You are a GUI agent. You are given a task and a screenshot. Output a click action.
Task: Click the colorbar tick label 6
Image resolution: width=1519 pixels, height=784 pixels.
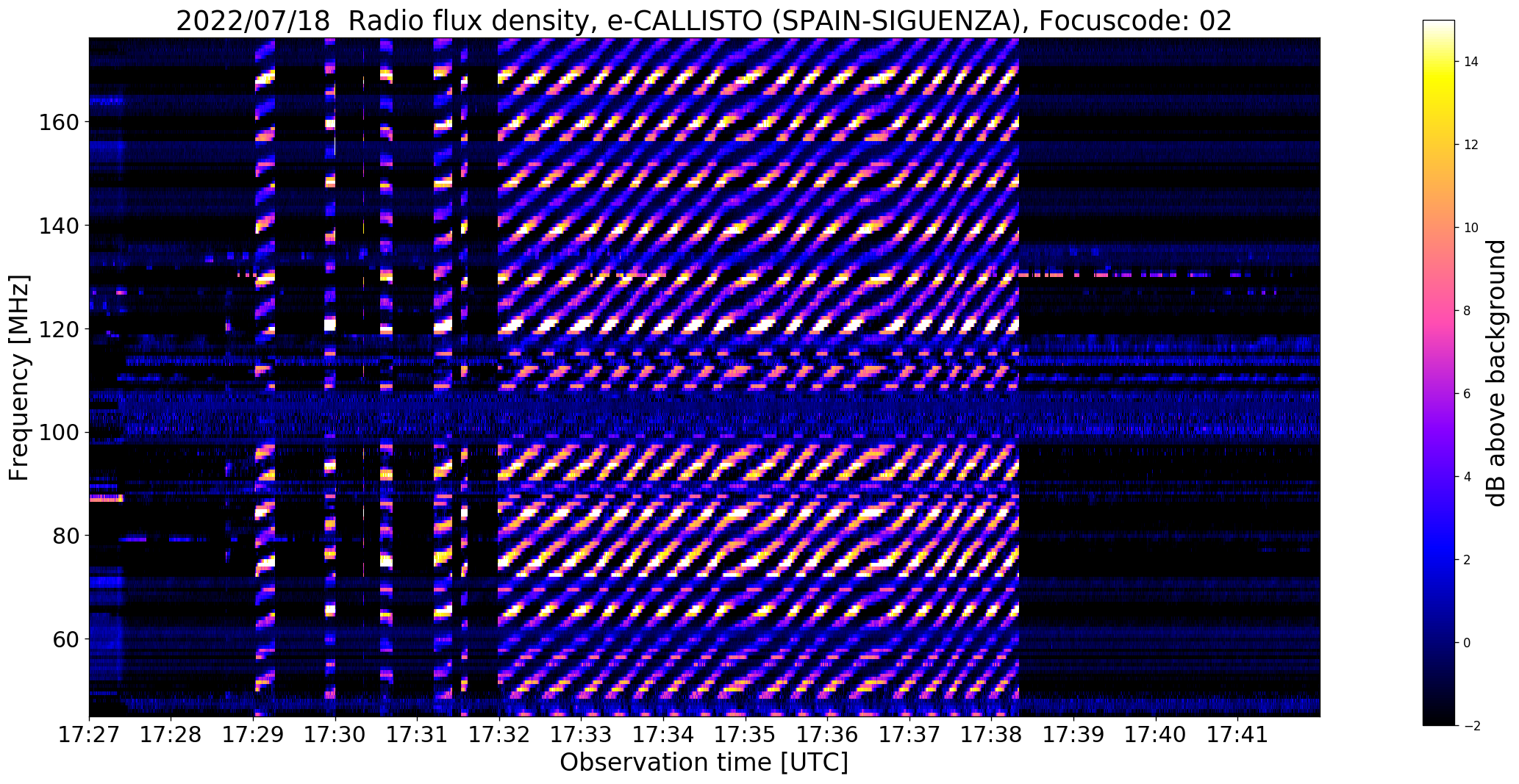[1468, 394]
